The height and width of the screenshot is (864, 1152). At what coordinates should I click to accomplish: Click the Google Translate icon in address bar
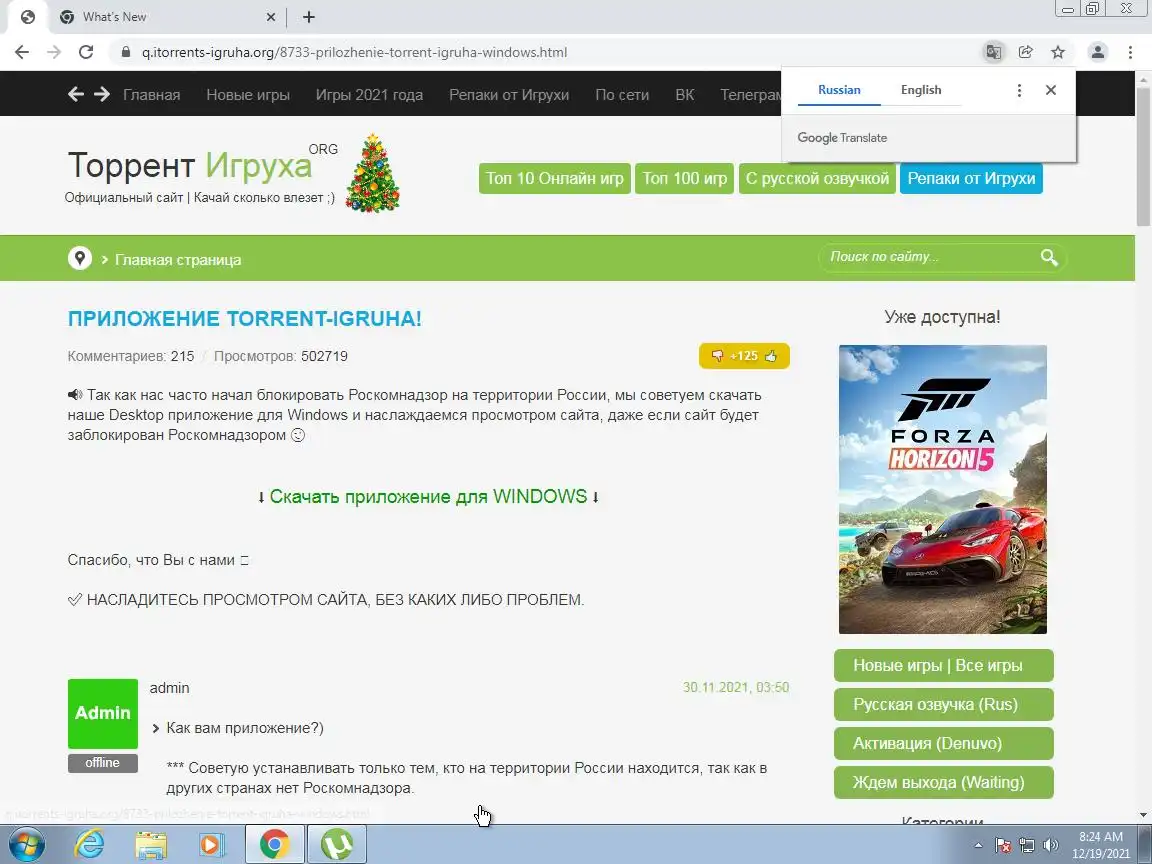click(x=993, y=52)
